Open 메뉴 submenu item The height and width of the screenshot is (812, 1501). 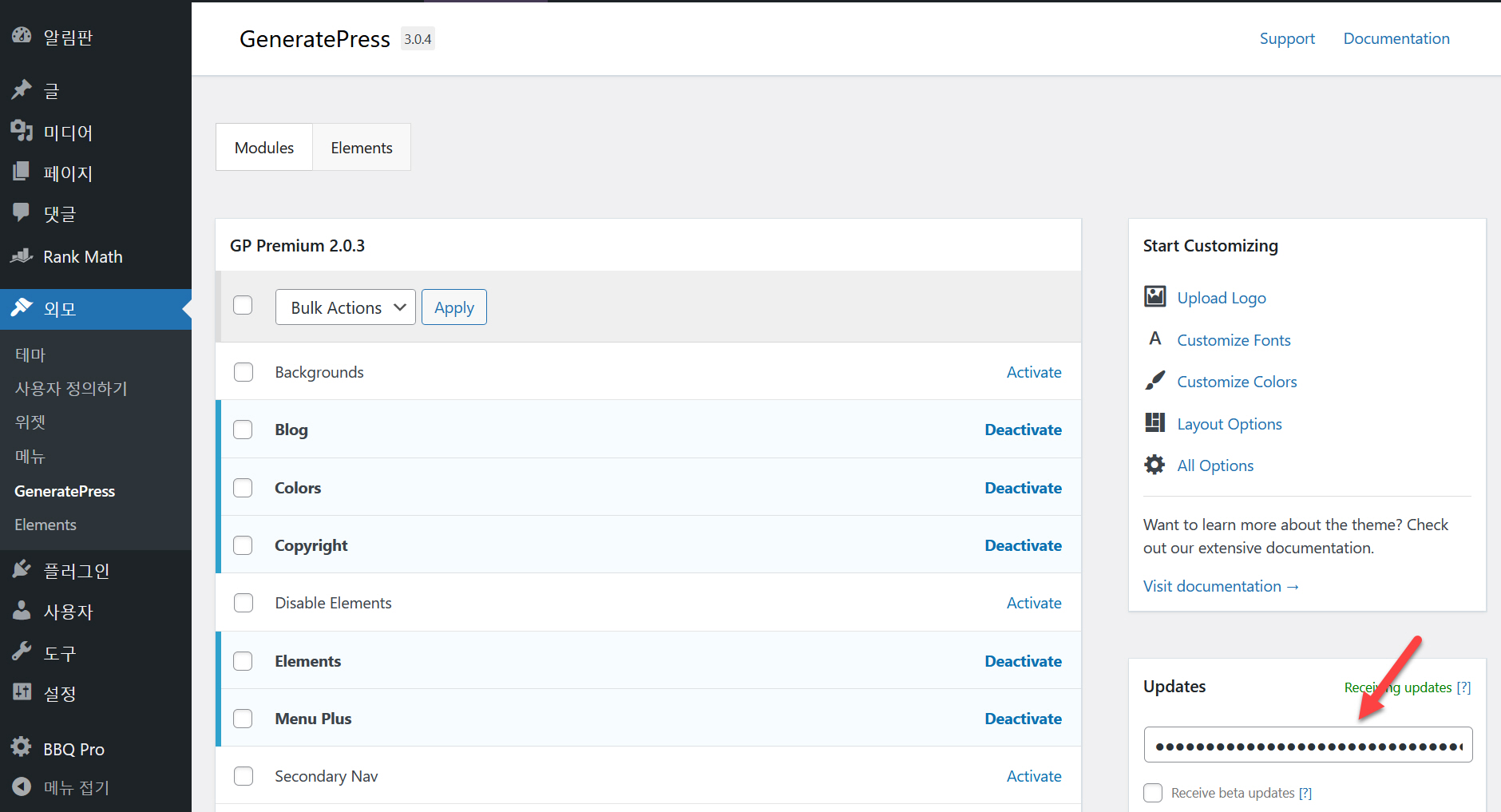[x=30, y=457]
